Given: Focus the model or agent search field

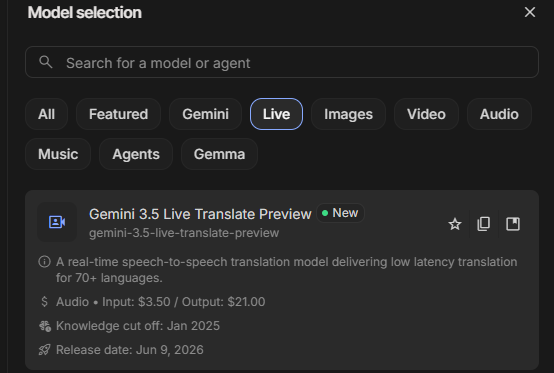Looking at the screenshot, I should [282, 62].
